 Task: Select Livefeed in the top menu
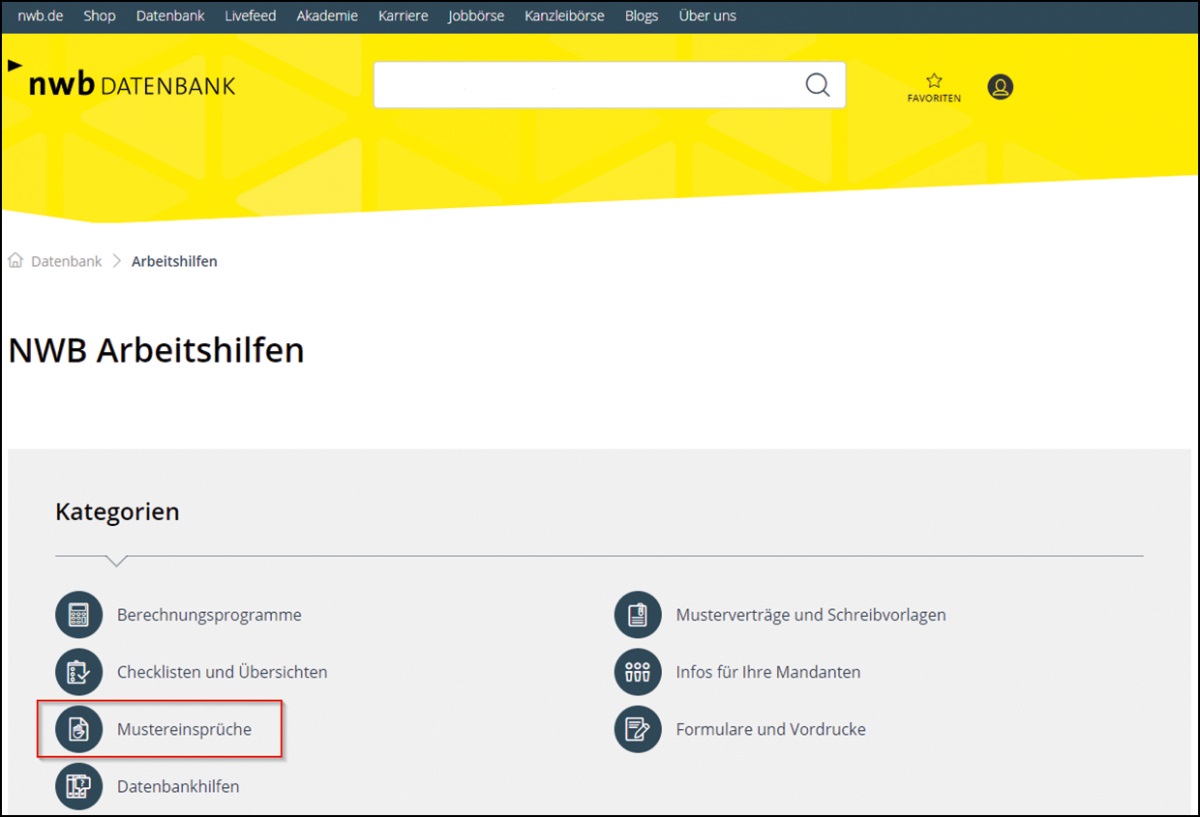click(x=250, y=16)
